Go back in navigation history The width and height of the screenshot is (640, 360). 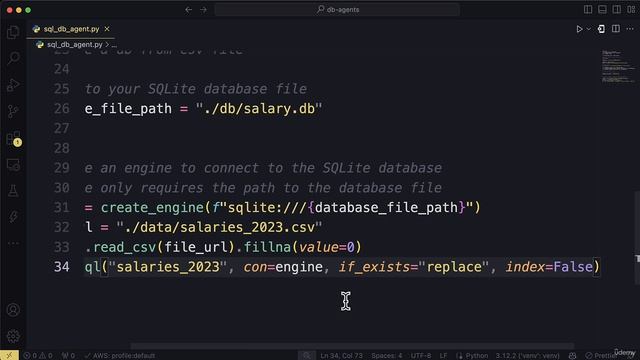tap(188, 9)
